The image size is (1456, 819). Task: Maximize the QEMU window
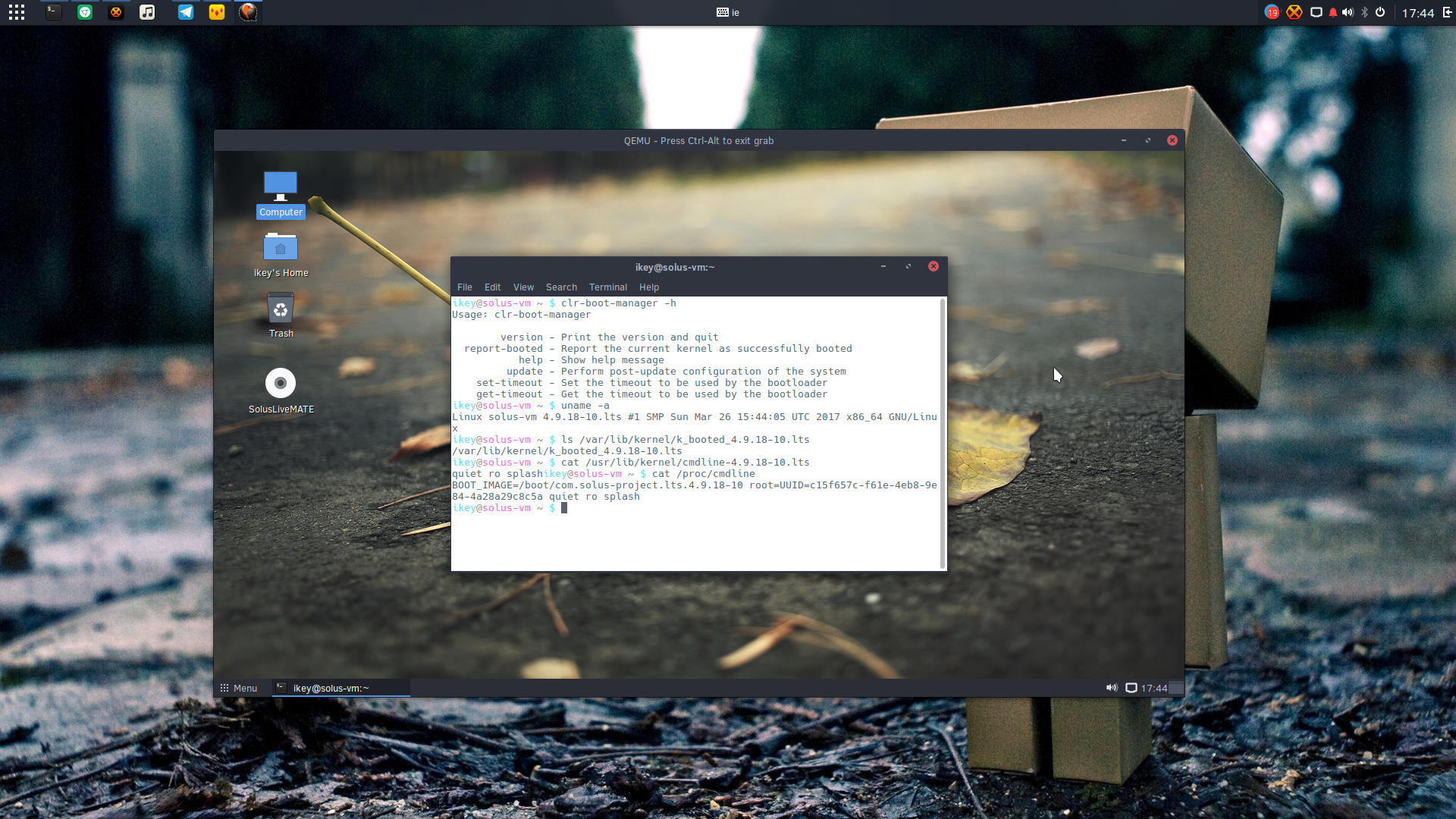pos(1148,140)
